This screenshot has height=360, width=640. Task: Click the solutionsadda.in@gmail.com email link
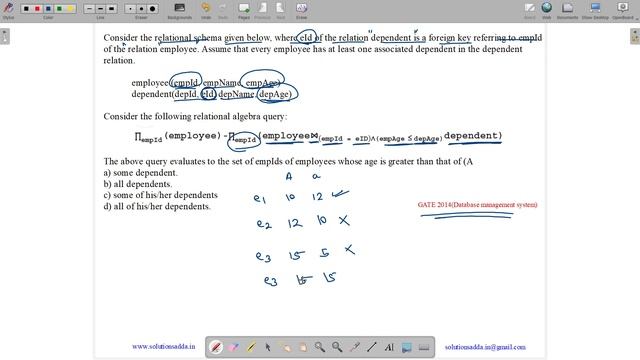pos(485,347)
